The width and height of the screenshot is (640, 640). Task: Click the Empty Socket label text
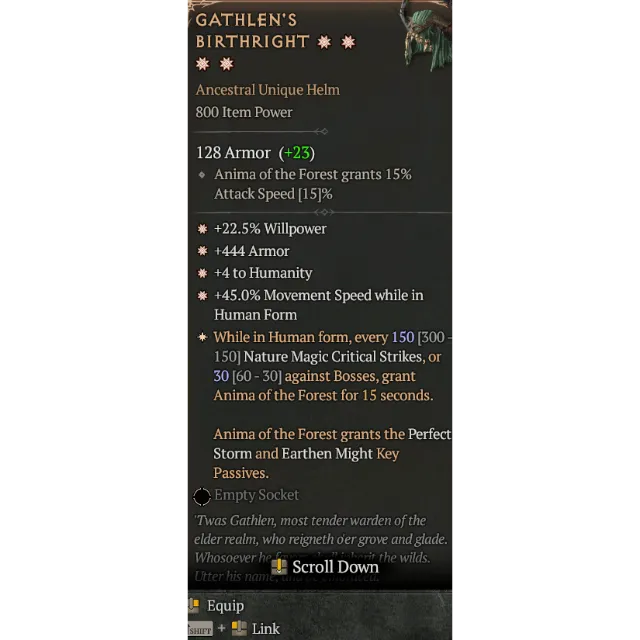point(256,495)
